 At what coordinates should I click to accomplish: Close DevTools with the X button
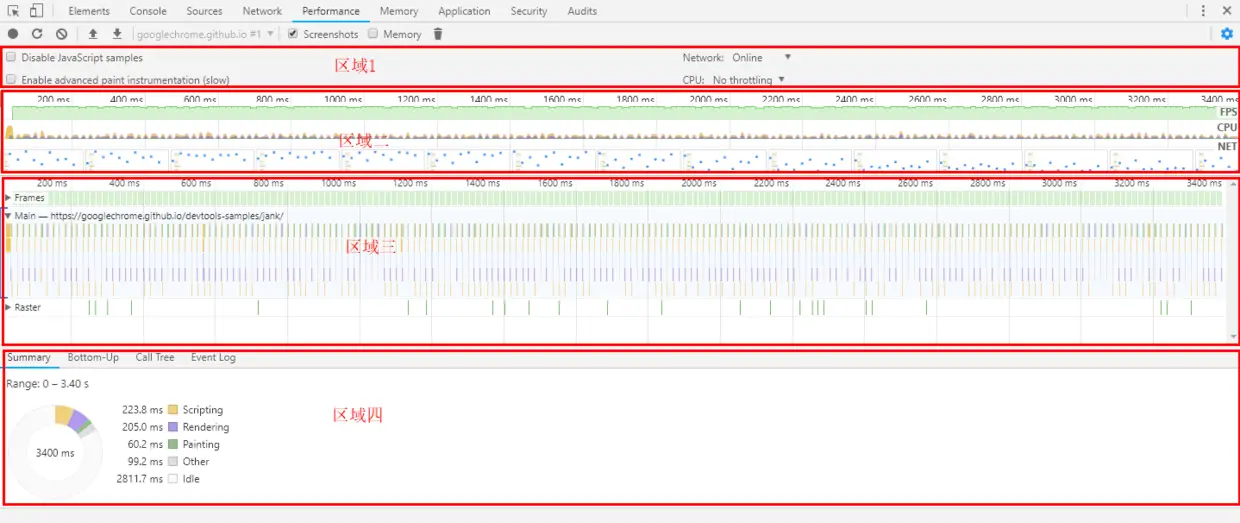coord(1228,11)
